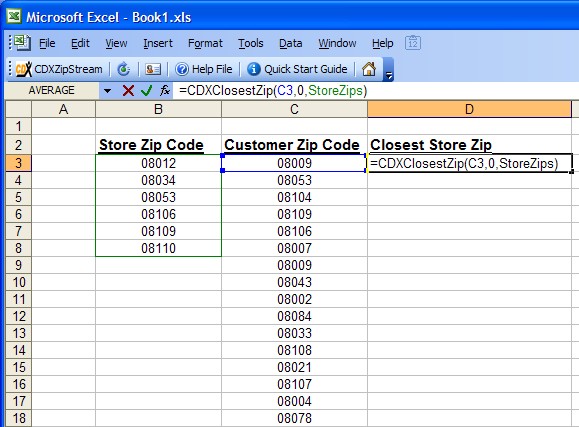Click cell D3 containing the CDXClosestZip formula

tap(469, 163)
